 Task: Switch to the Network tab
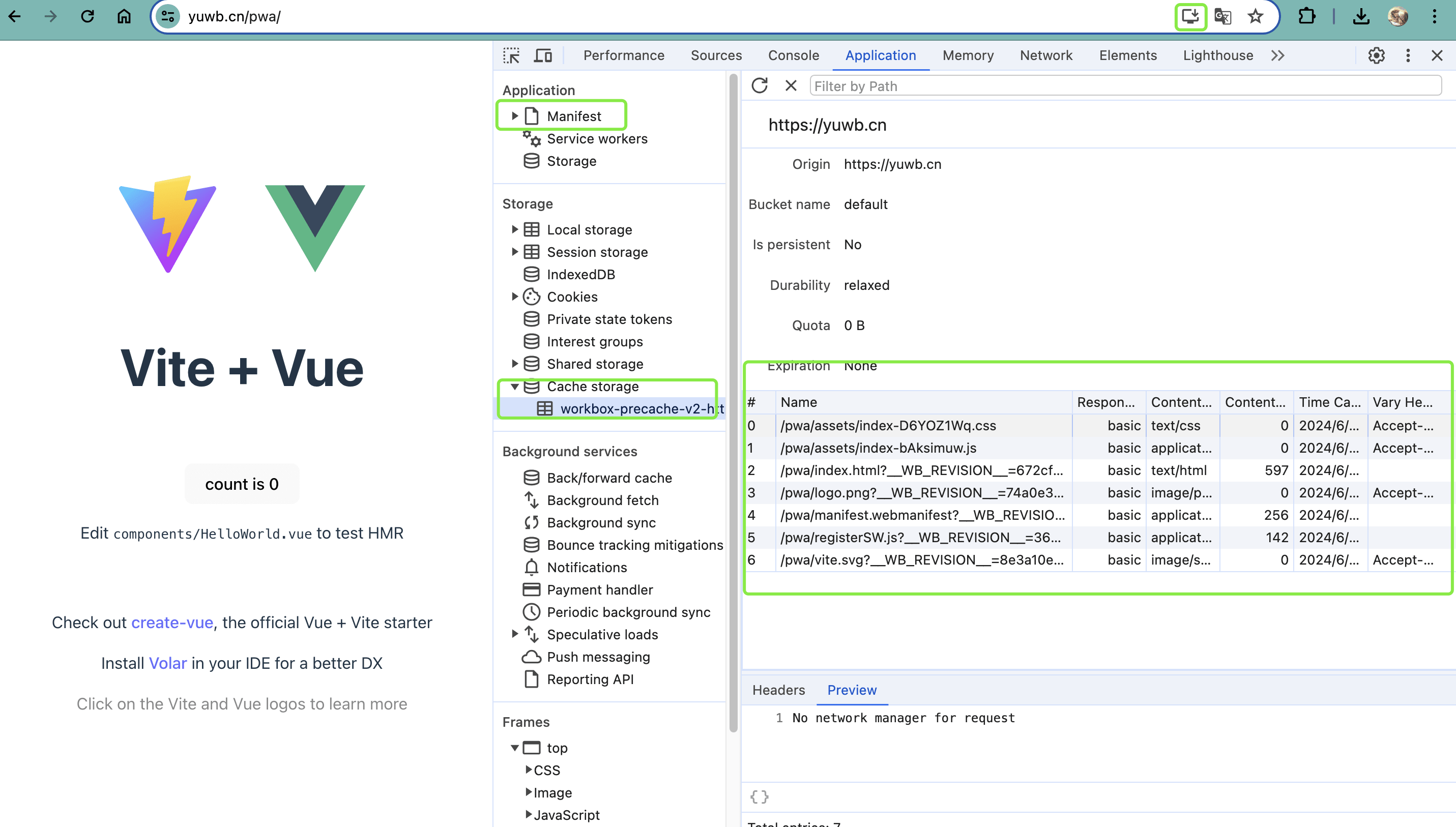1046,55
